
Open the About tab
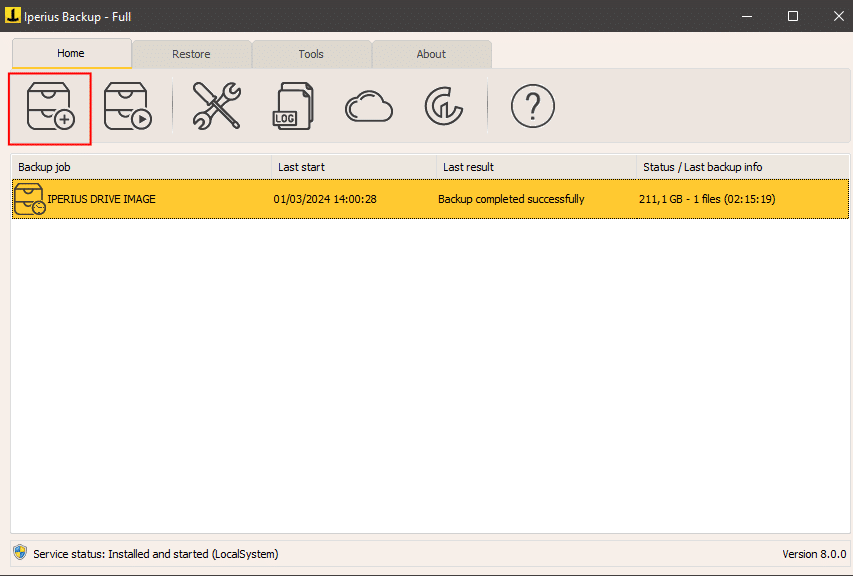pyautogui.click(x=431, y=54)
